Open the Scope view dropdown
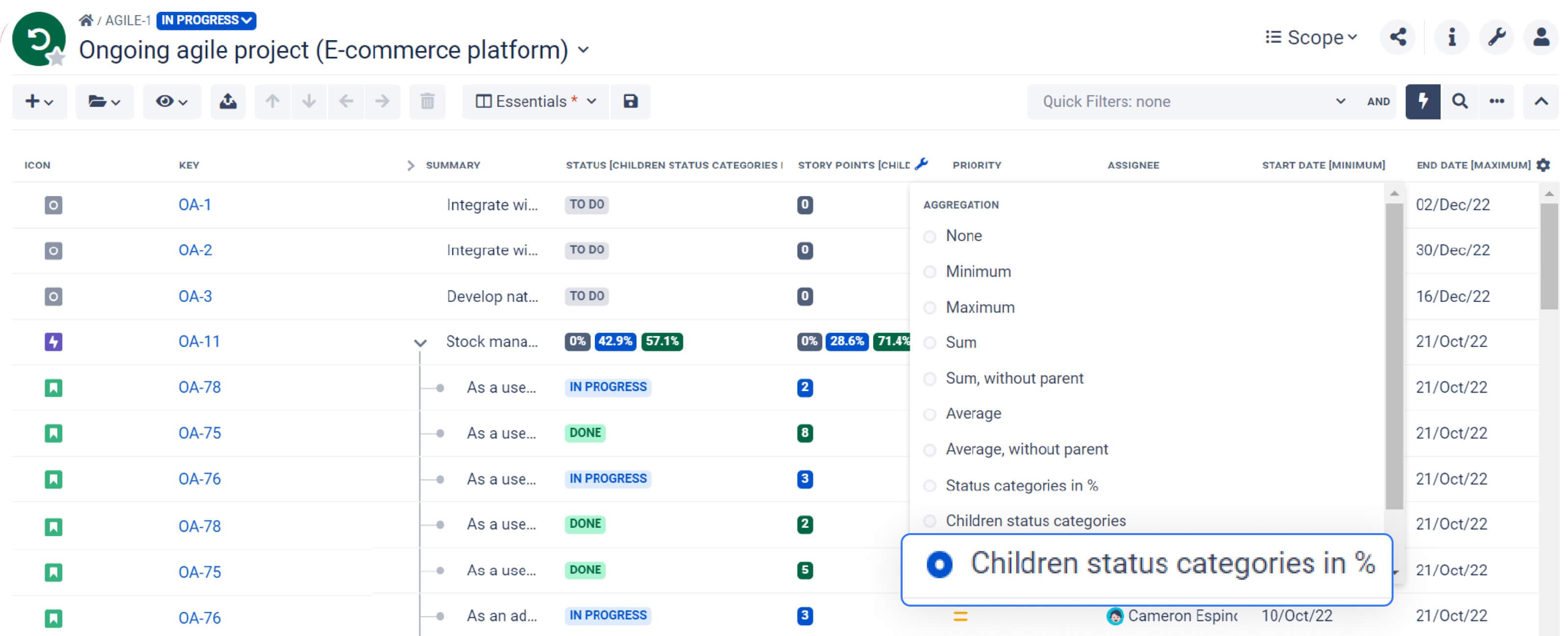 1311,38
